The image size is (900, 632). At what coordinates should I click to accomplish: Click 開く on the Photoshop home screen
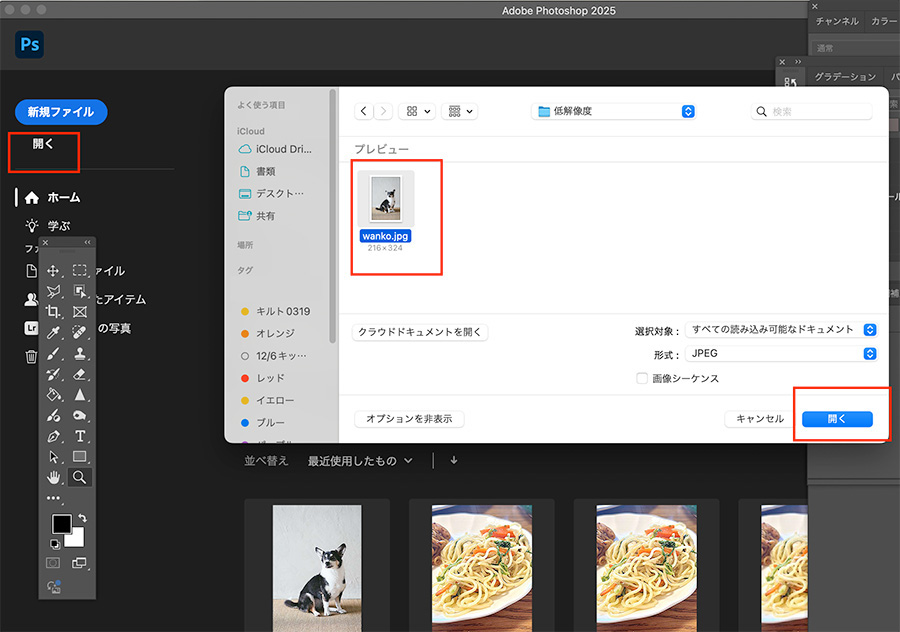coord(43,144)
